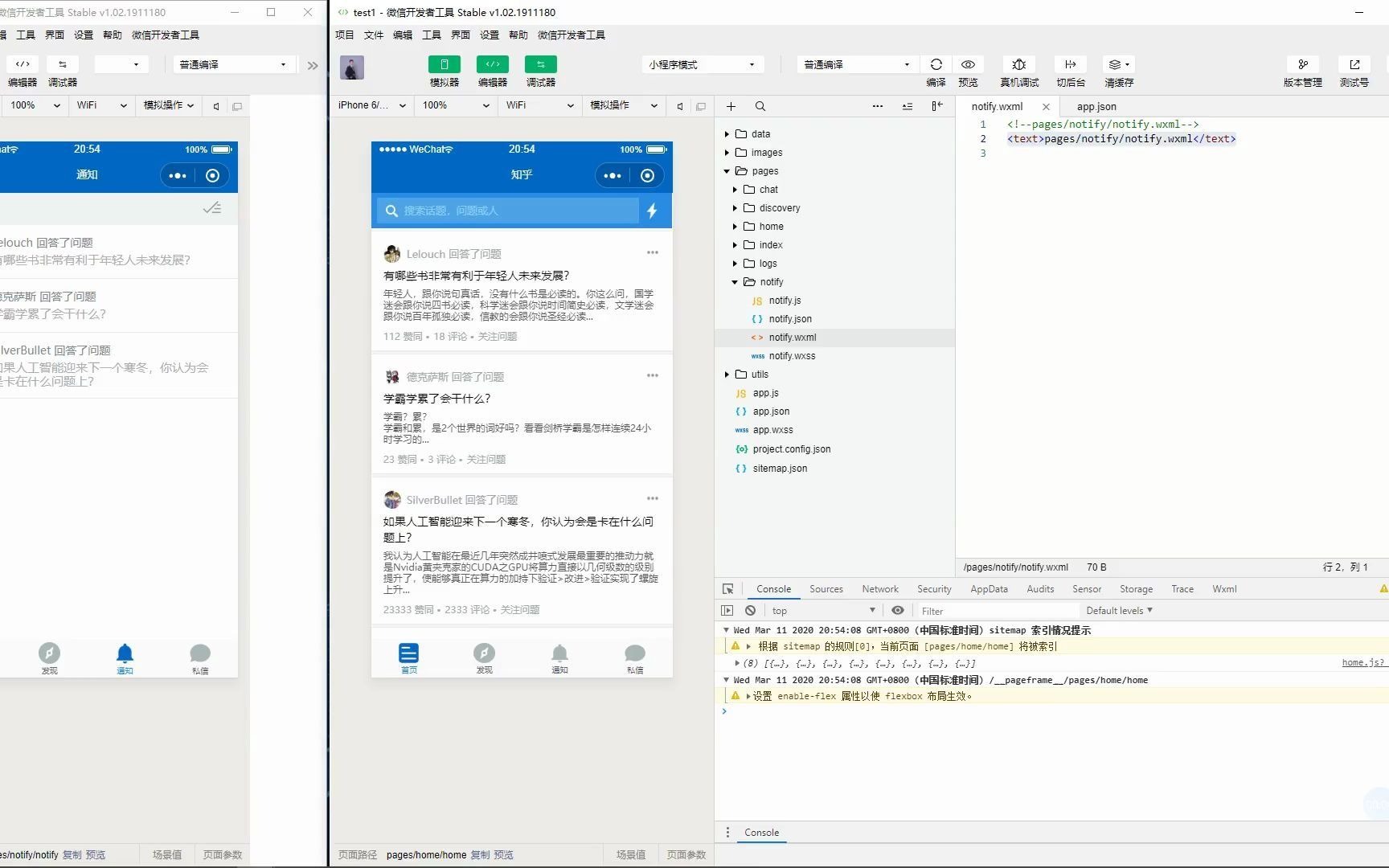Click the detach simulator window icon in test1
The height and width of the screenshot is (868, 1389).
click(701, 106)
